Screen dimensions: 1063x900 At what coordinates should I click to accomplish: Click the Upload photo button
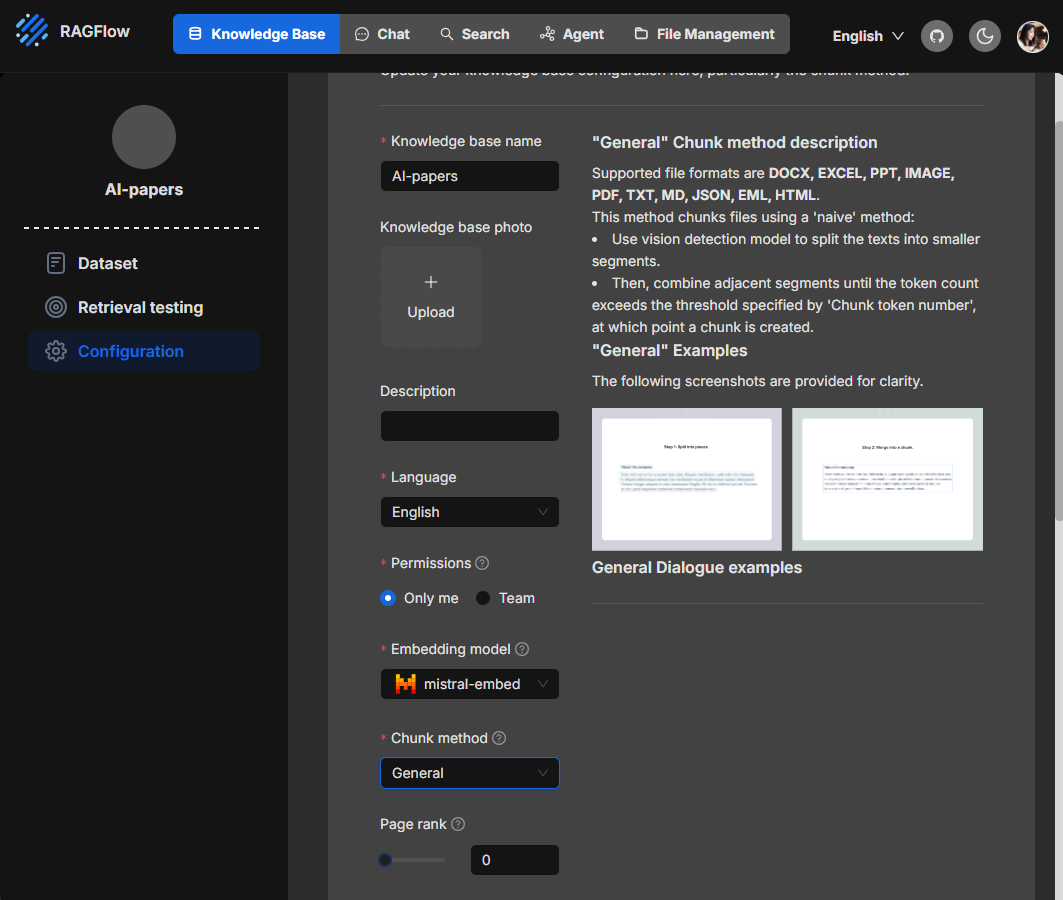coord(430,297)
